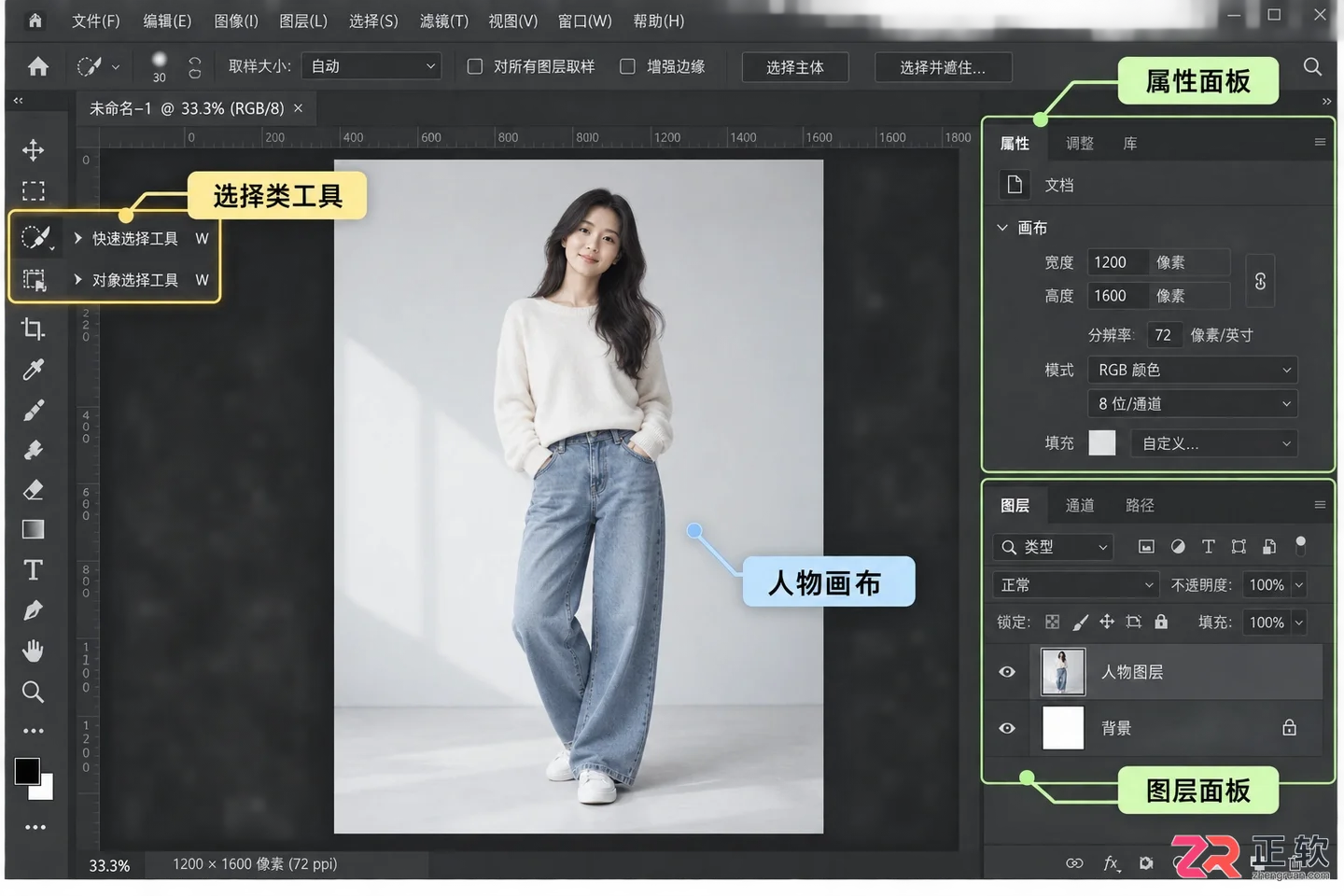1344x896 pixels.
Task: Switch to the 调整 panel tab
Action: pyautogui.click(x=1080, y=143)
